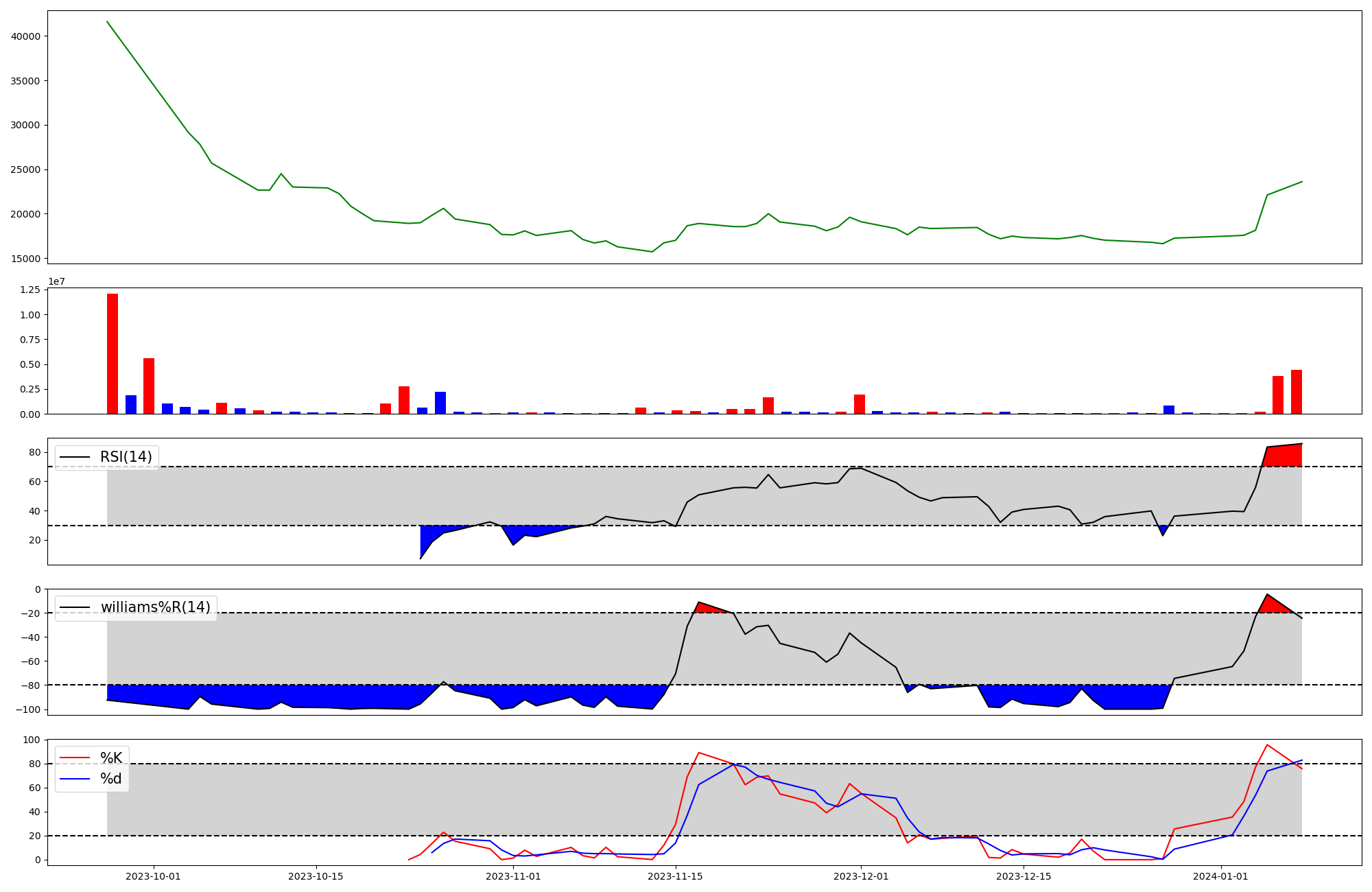Click the %K legend entry
The width and height of the screenshot is (1372, 892).
[110, 758]
